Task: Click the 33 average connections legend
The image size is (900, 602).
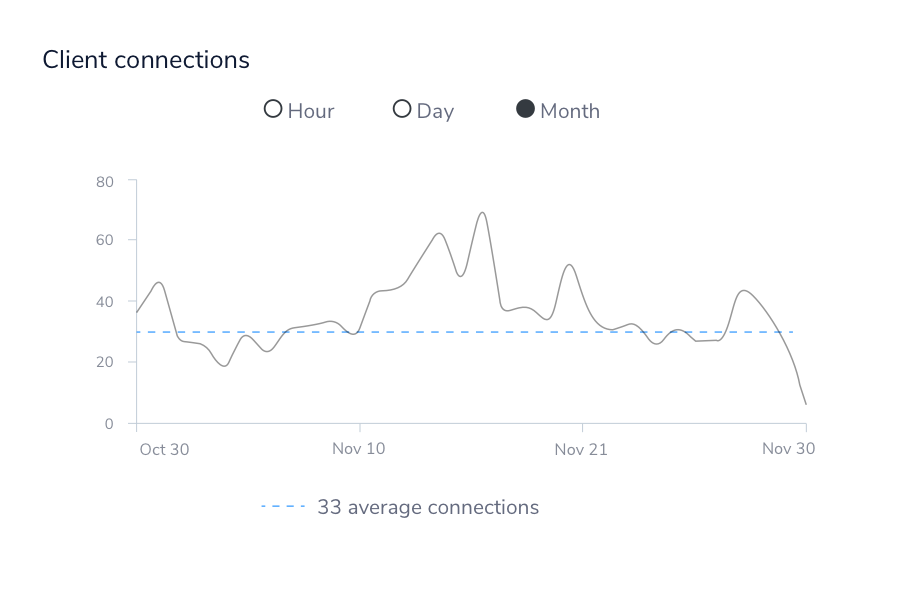Action: (x=427, y=507)
